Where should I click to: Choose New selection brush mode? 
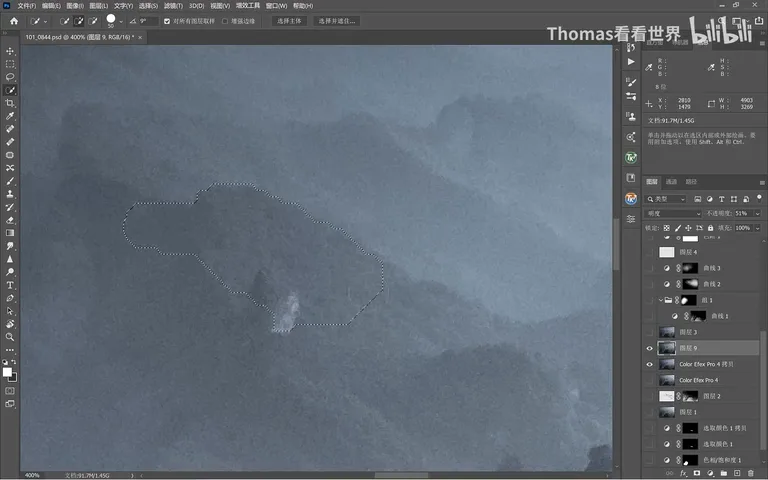point(65,21)
